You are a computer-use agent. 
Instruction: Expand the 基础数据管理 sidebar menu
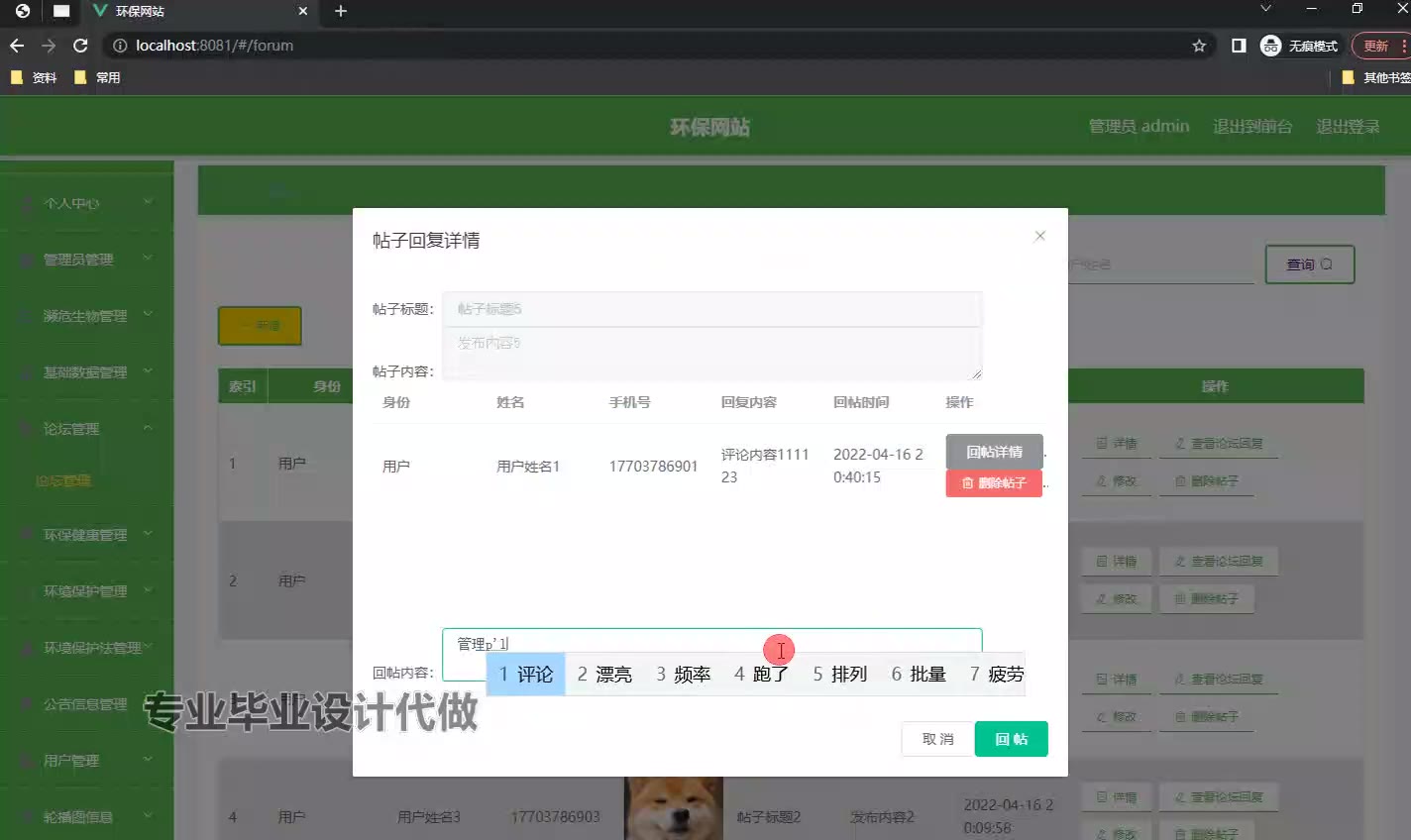tap(87, 372)
